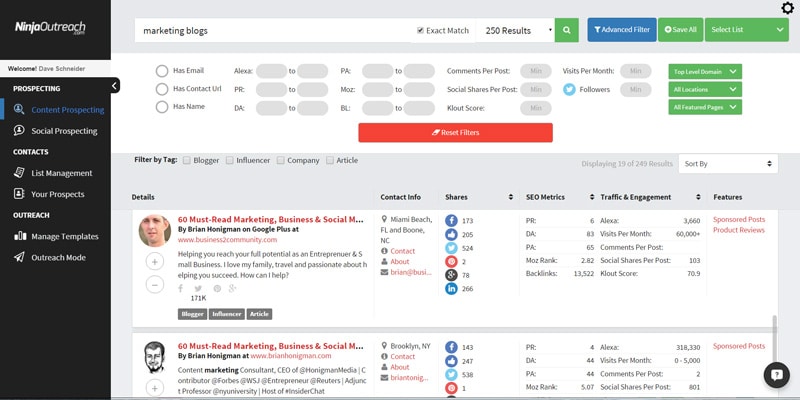The image size is (800, 400).
Task: Open the chat support bubble
Action: click(x=777, y=376)
